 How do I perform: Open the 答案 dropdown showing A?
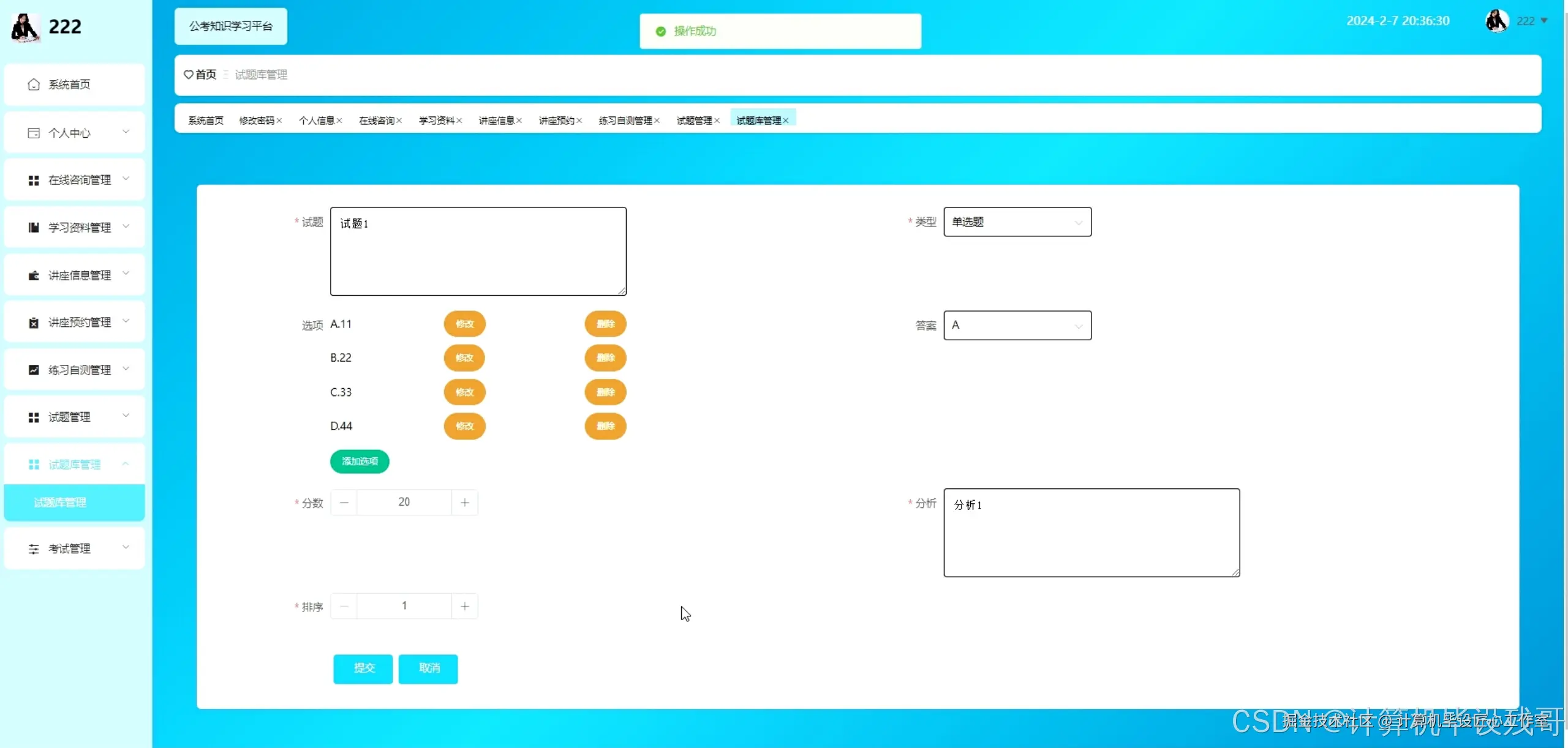1017,326
